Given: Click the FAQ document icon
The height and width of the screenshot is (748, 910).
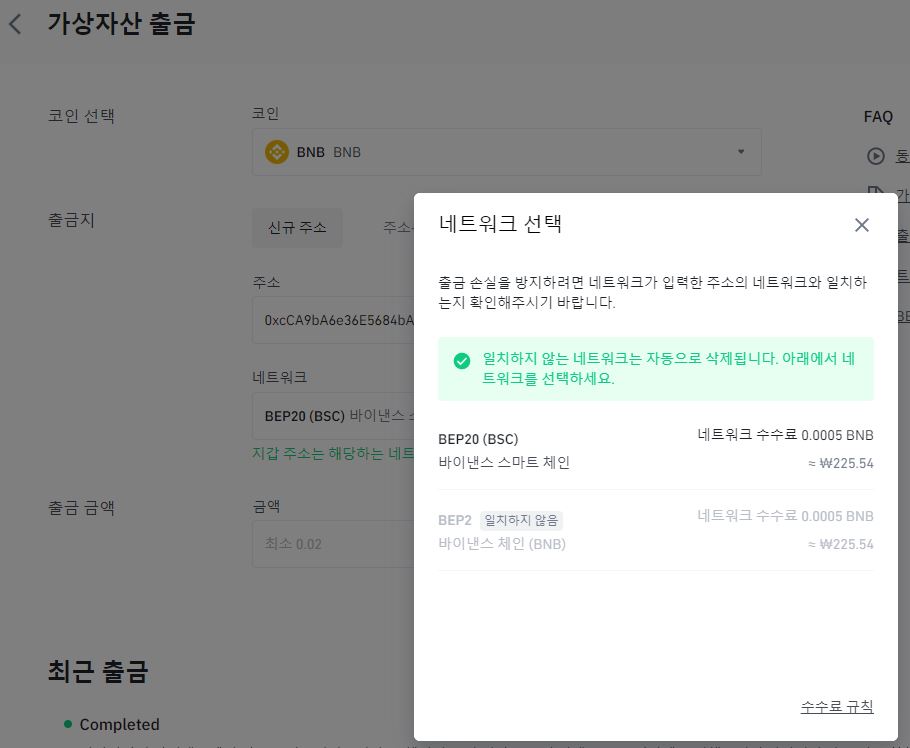Looking at the screenshot, I should coord(875,190).
